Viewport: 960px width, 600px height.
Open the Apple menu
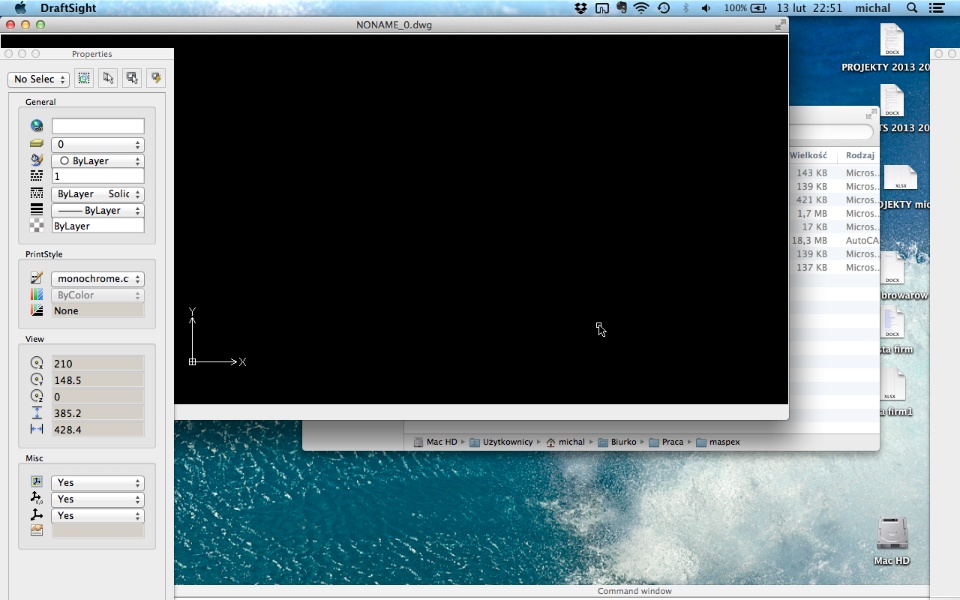20,8
